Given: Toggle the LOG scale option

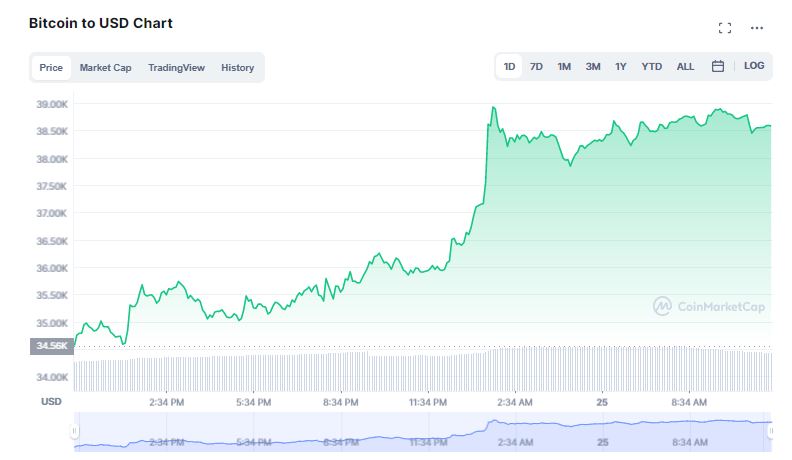Looking at the screenshot, I should tap(753, 66).
